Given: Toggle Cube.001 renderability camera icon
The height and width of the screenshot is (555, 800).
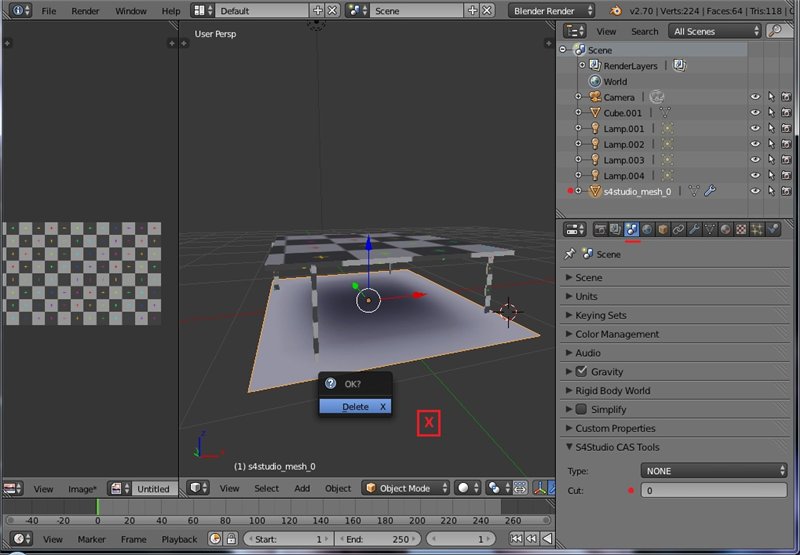Looking at the screenshot, I should pos(786,113).
